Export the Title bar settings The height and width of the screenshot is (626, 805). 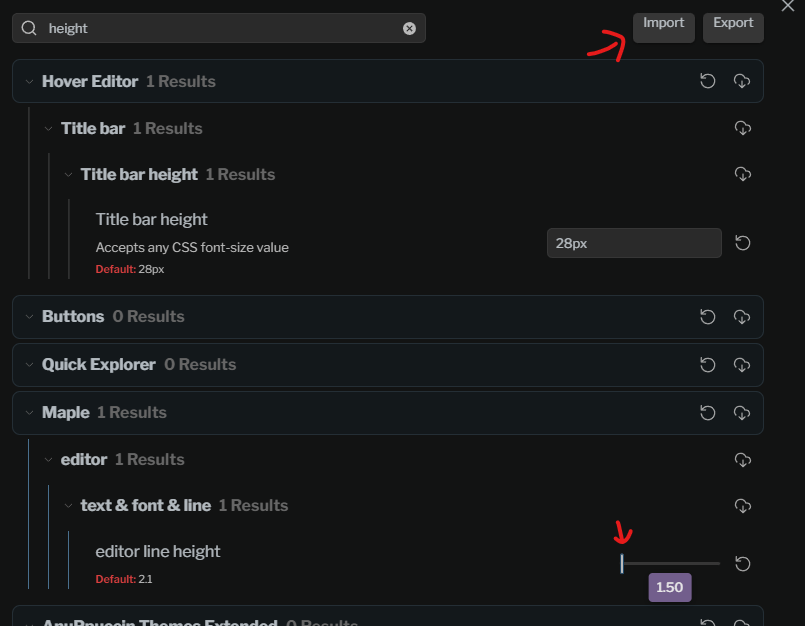pyautogui.click(x=742, y=128)
